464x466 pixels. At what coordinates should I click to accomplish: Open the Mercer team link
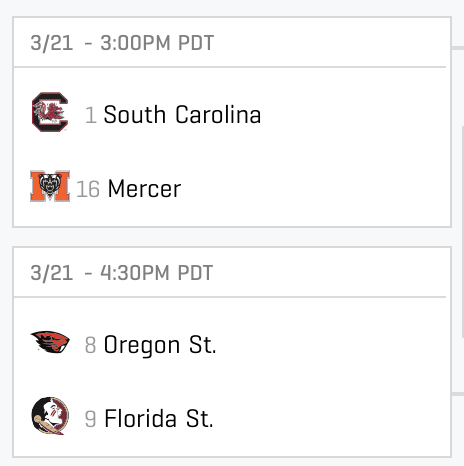tap(144, 189)
